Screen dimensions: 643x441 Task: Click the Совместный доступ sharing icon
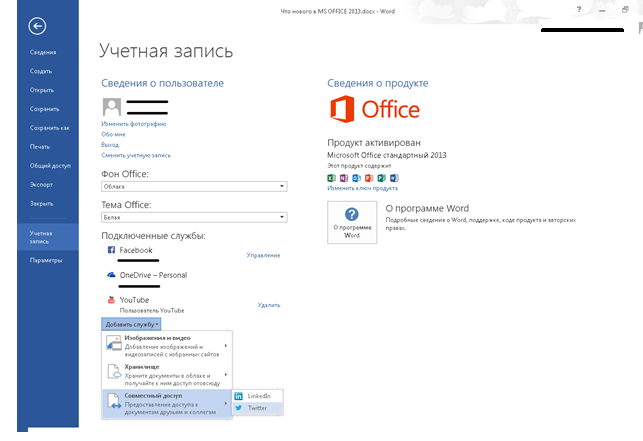114,401
